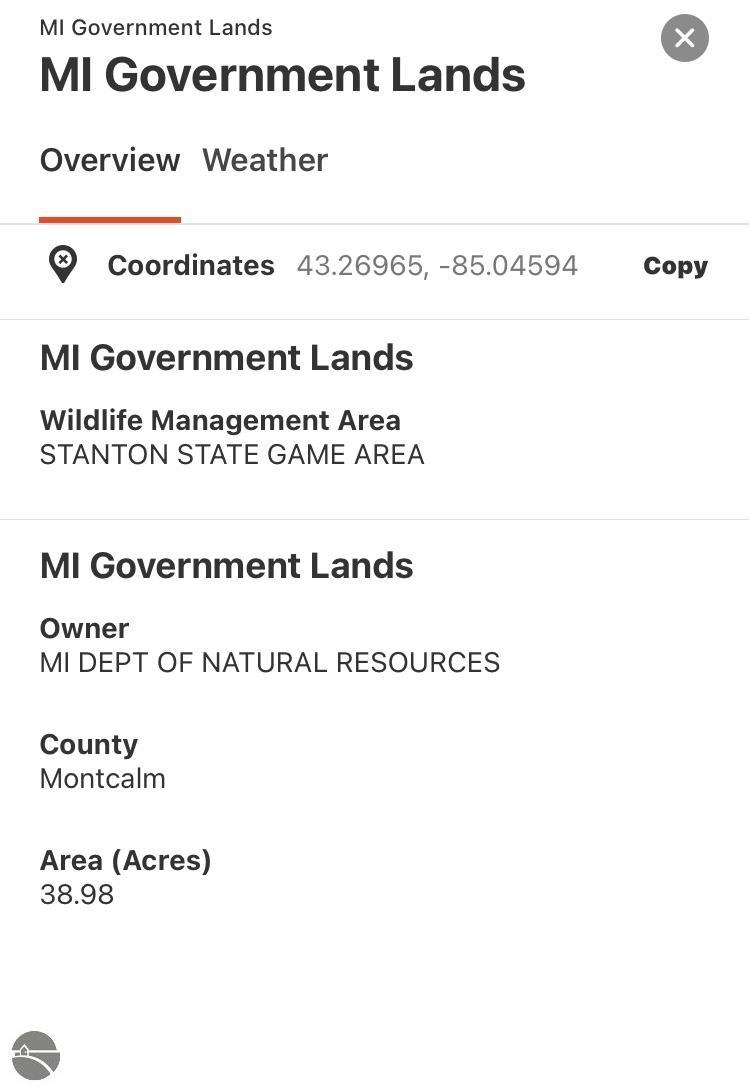Tap MI DEPT OF NATURAL RESOURCES owner value
Image resolution: width=749 pixels, height=1086 pixels.
tap(270, 663)
